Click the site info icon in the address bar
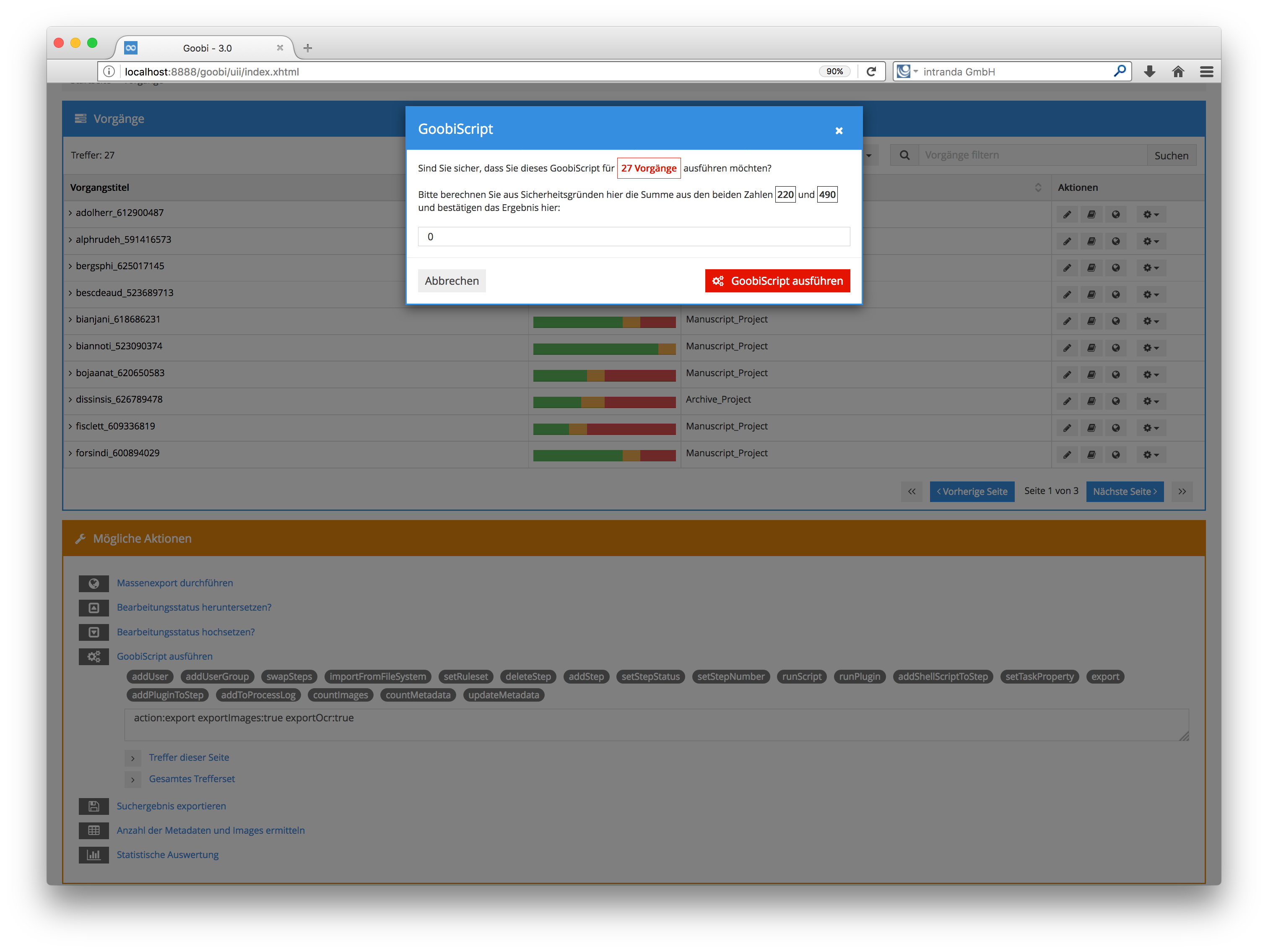Viewport: 1268px width, 952px height. [x=109, y=72]
